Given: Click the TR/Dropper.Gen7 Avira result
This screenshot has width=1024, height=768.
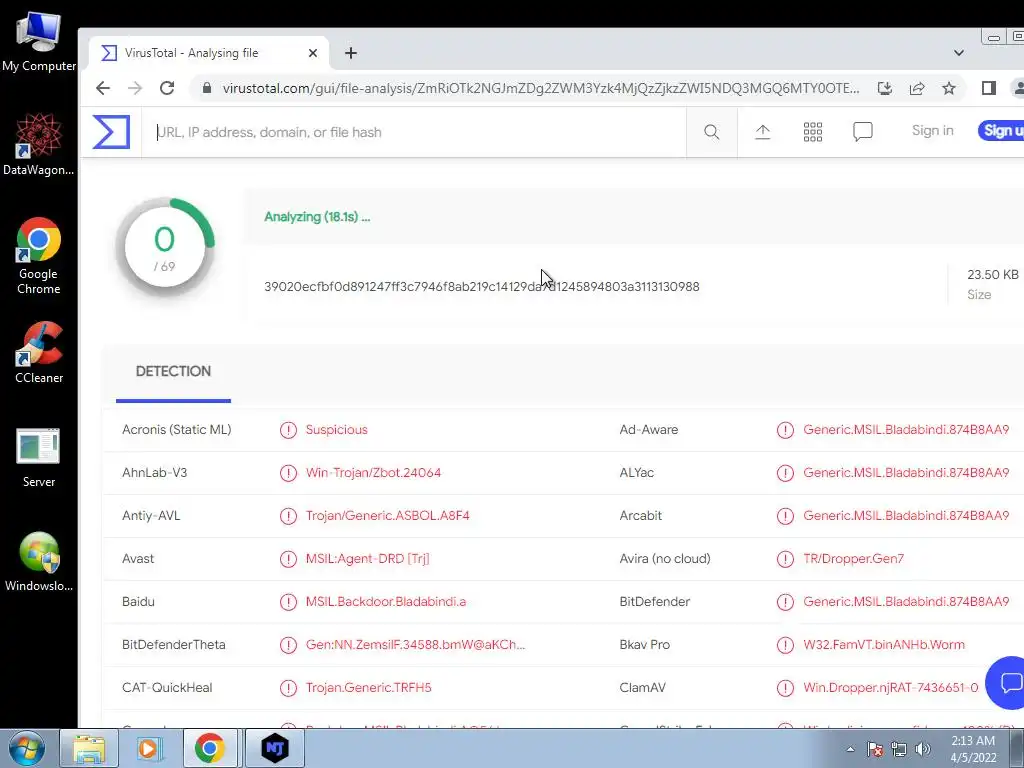Looking at the screenshot, I should tap(854, 559).
